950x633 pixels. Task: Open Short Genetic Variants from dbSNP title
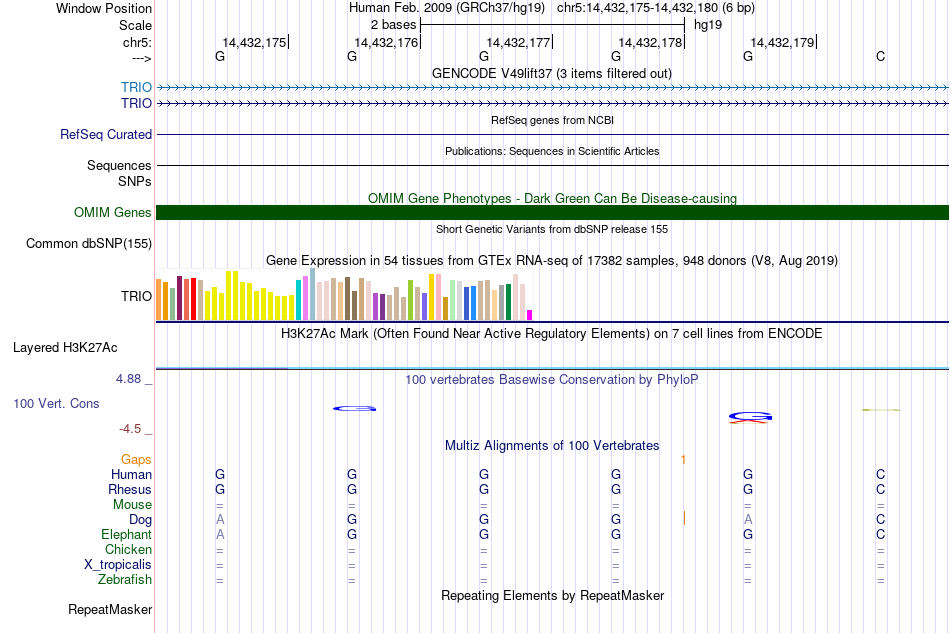click(552, 229)
